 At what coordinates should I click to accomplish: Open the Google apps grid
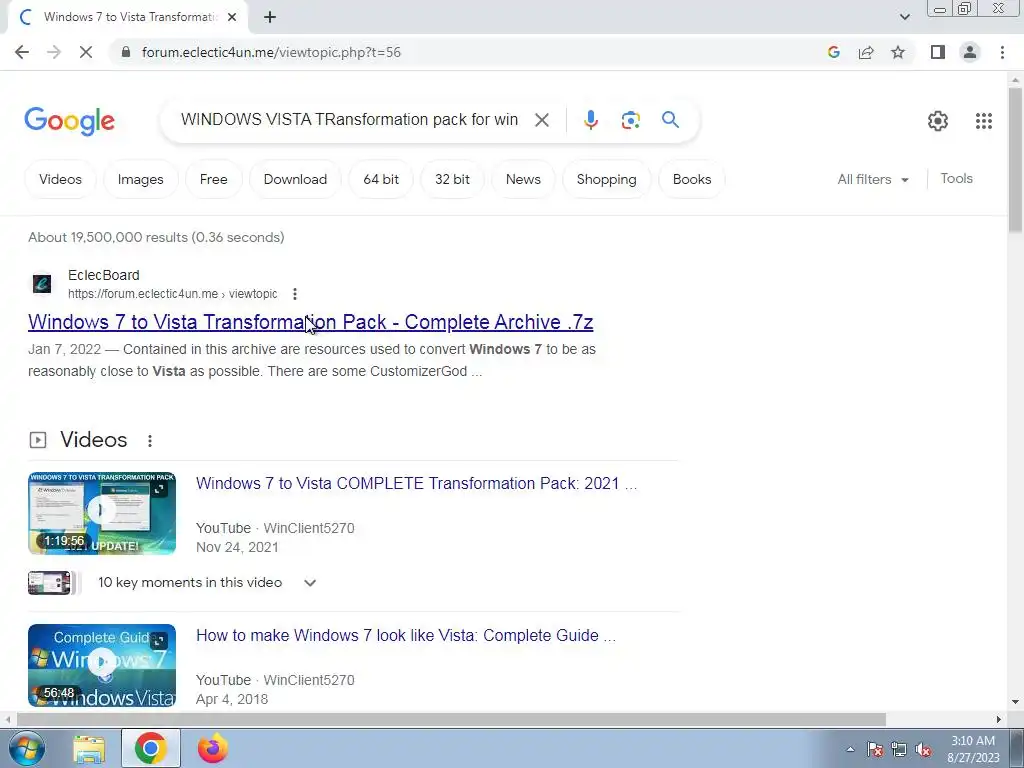coord(984,121)
